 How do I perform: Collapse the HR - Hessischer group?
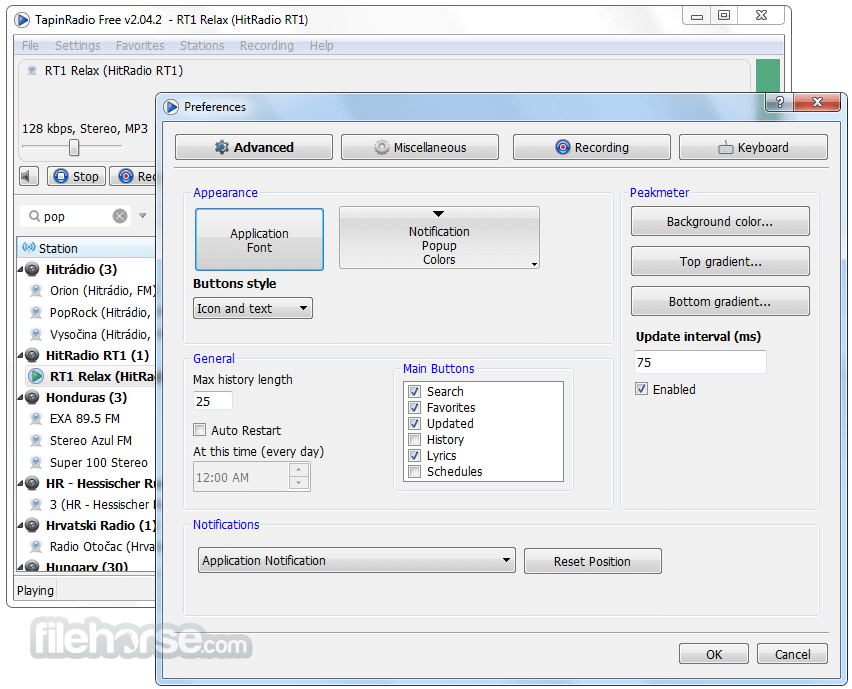(20, 483)
